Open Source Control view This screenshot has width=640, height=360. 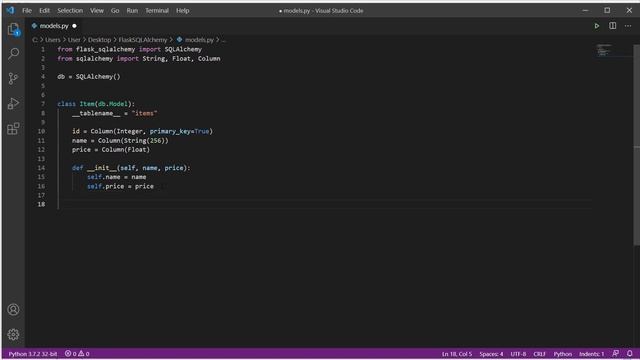[x=13, y=78]
